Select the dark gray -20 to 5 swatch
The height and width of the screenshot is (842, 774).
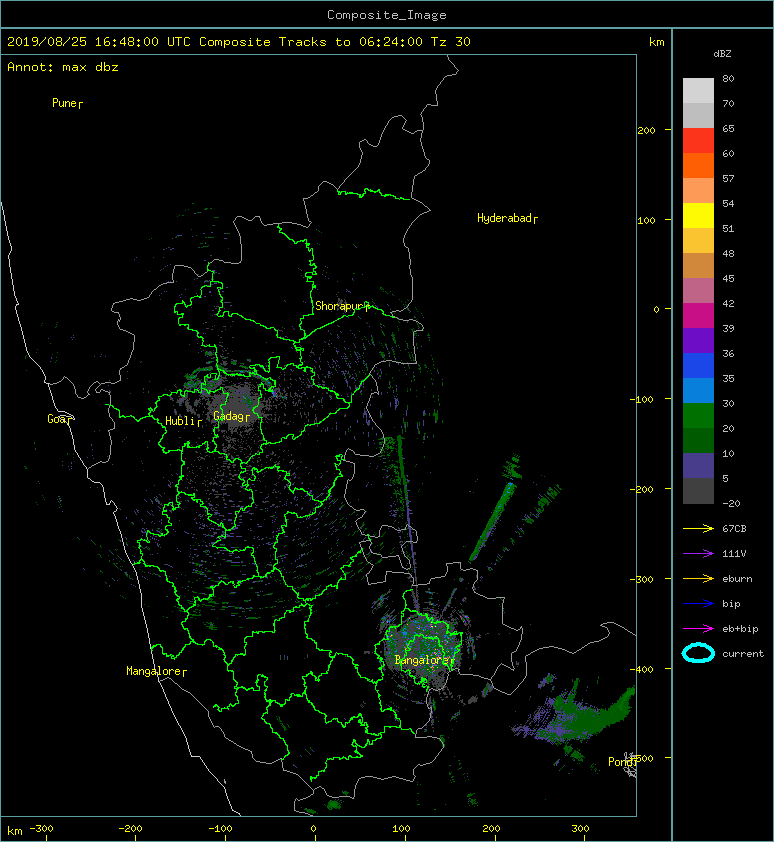coord(698,491)
